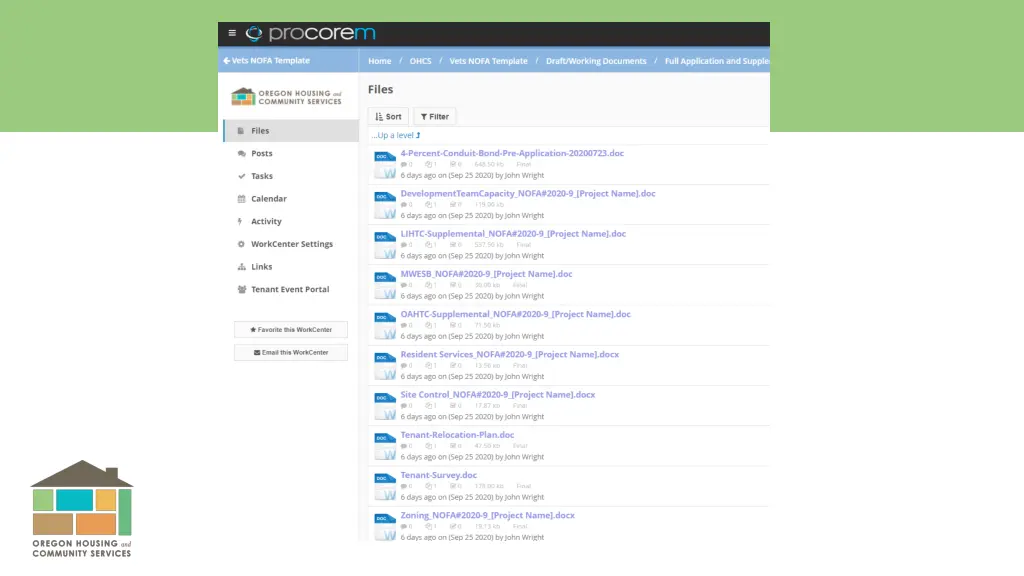The width and height of the screenshot is (1024, 576).
Task: Open Tenant Event Portal
Action: click(289, 290)
